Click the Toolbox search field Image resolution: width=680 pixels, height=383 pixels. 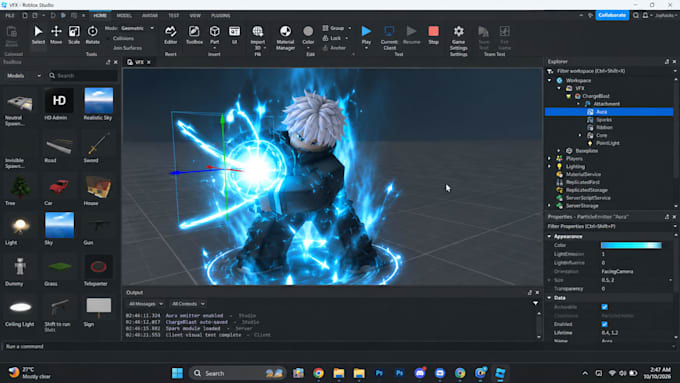pyautogui.click(x=82, y=75)
